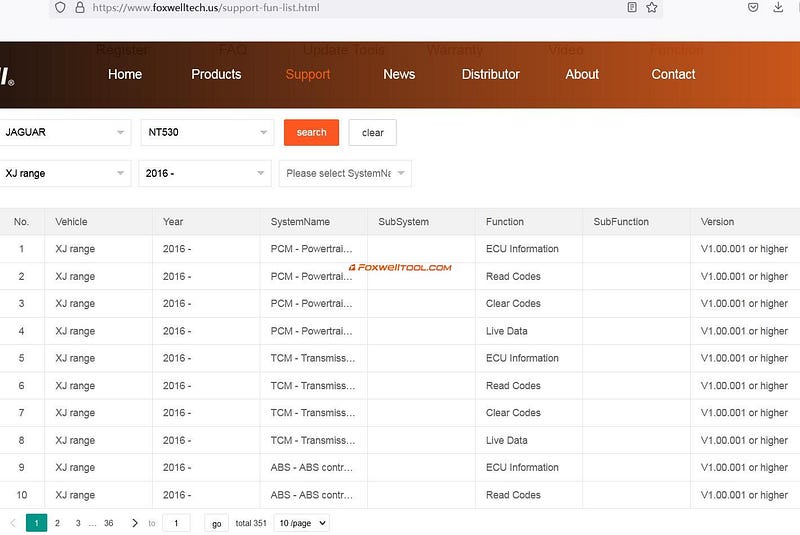Click ECU Information in row 5
Screen dimensions: 800x535
[x=522, y=358]
